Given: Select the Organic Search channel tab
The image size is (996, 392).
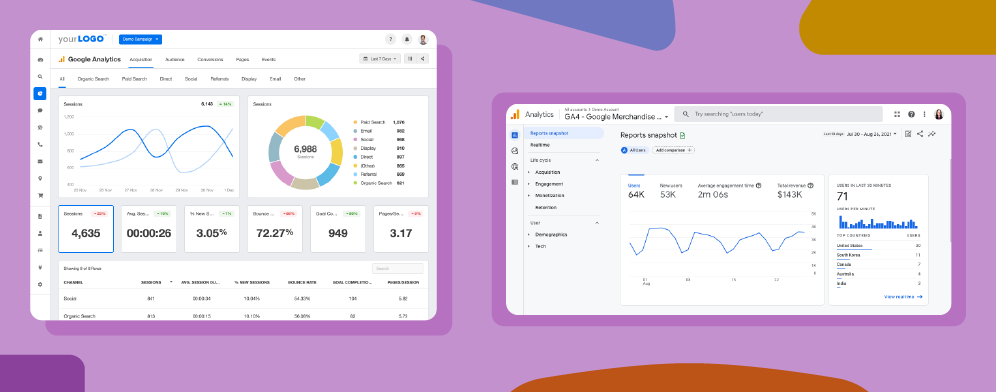Looking at the screenshot, I should [93, 79].
